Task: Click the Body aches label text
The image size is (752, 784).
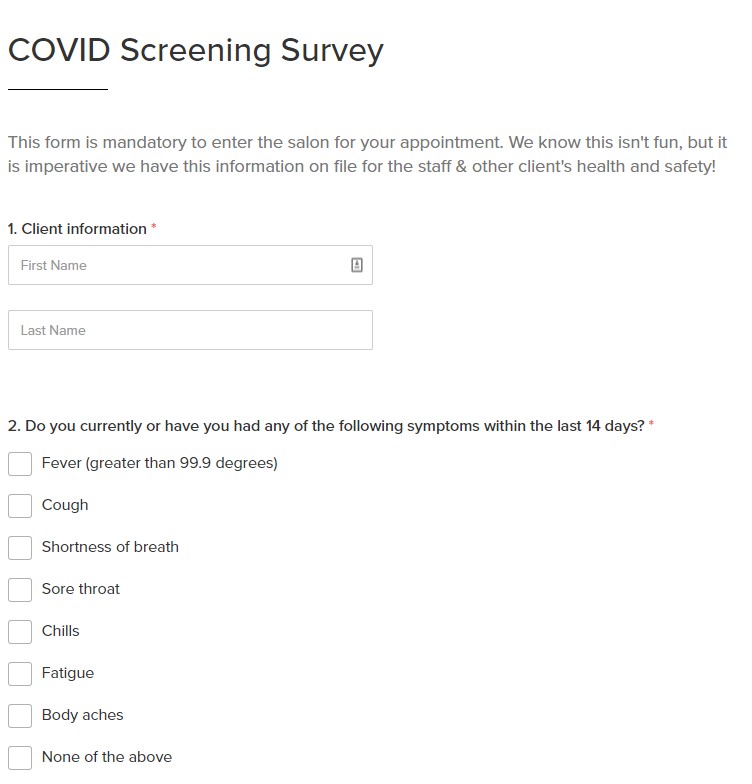Action: [x=82, y=715]
